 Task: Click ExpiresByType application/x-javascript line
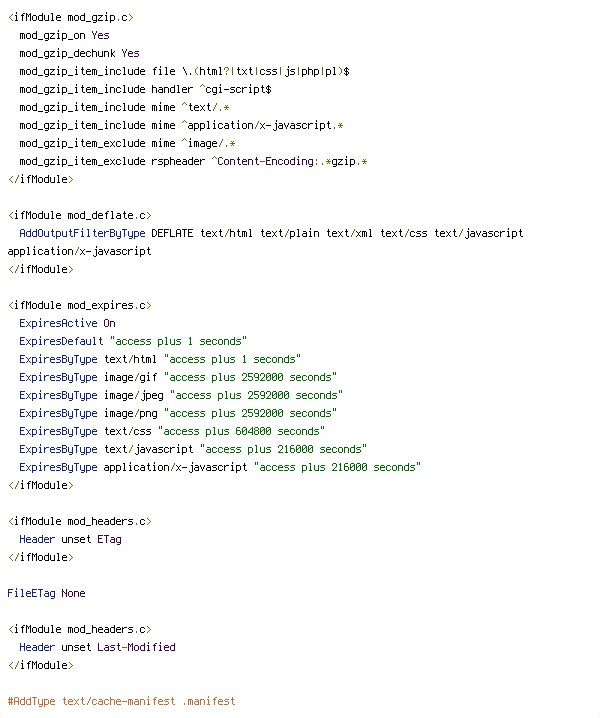coord(220,467)
